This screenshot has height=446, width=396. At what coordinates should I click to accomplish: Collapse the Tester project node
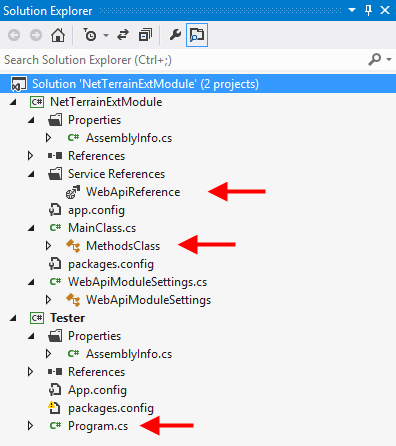click(x=13, y=318)
